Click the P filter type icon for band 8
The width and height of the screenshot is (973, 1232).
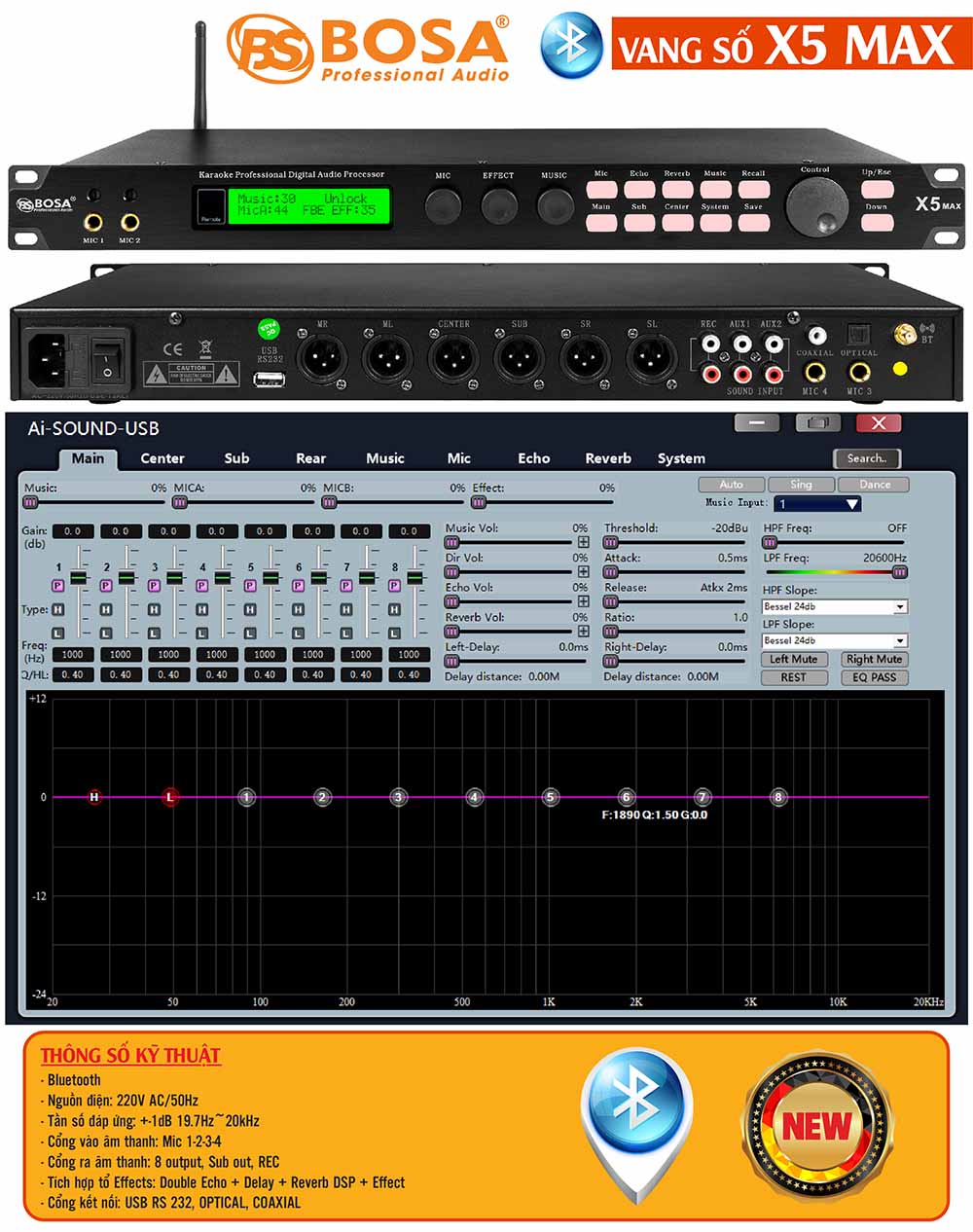pos(394,586)
